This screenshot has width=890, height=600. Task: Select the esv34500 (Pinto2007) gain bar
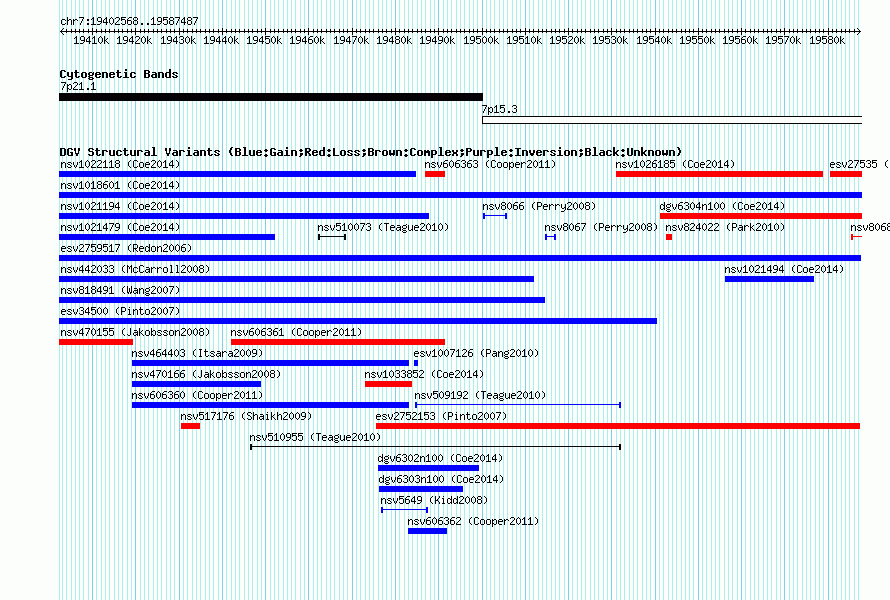point(358,321)
